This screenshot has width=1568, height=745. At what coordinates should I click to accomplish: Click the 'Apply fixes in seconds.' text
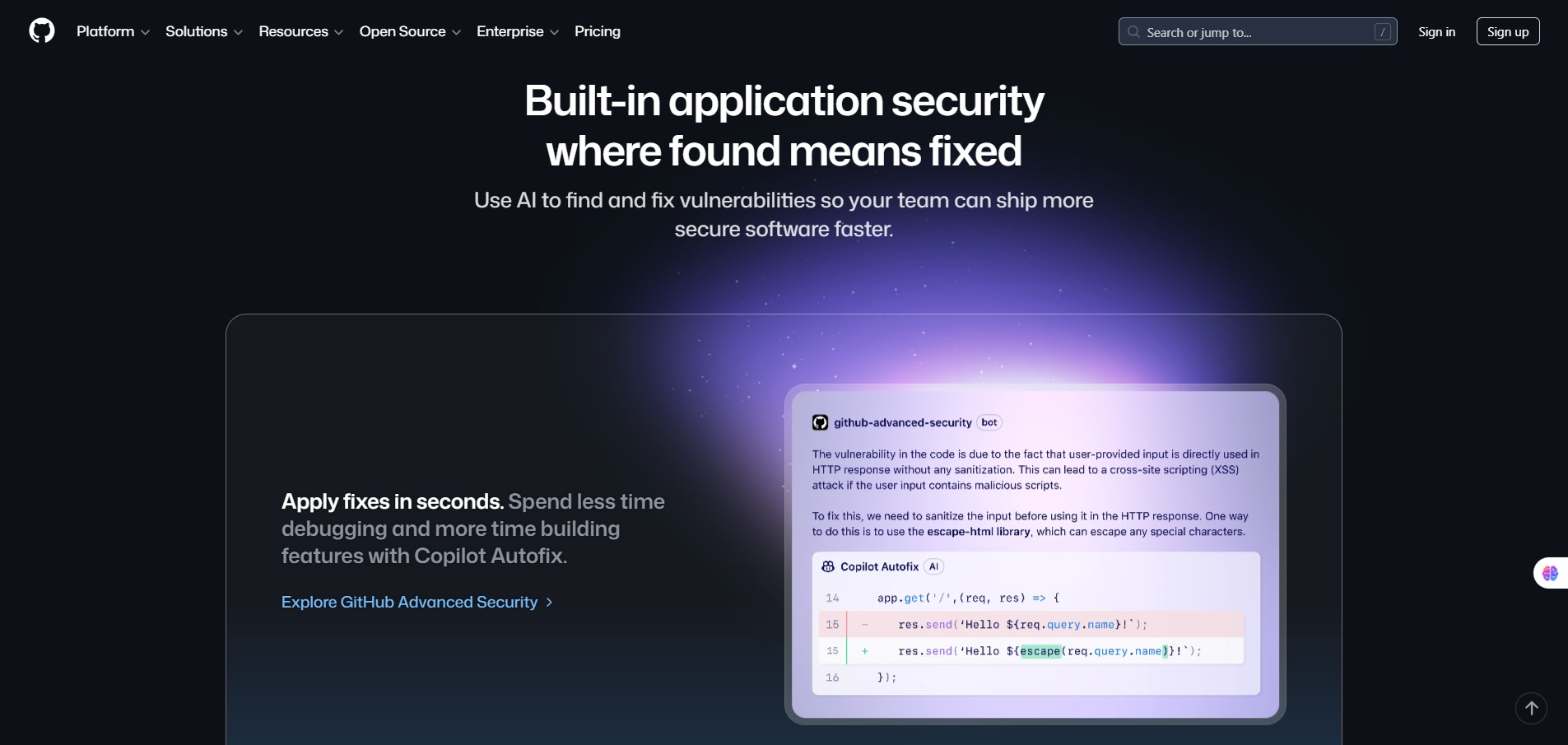(393, 501)
